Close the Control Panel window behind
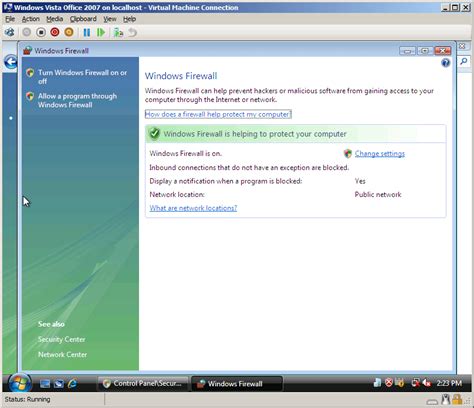The width and height of the screenshot is (474, 408). (462, 46)
